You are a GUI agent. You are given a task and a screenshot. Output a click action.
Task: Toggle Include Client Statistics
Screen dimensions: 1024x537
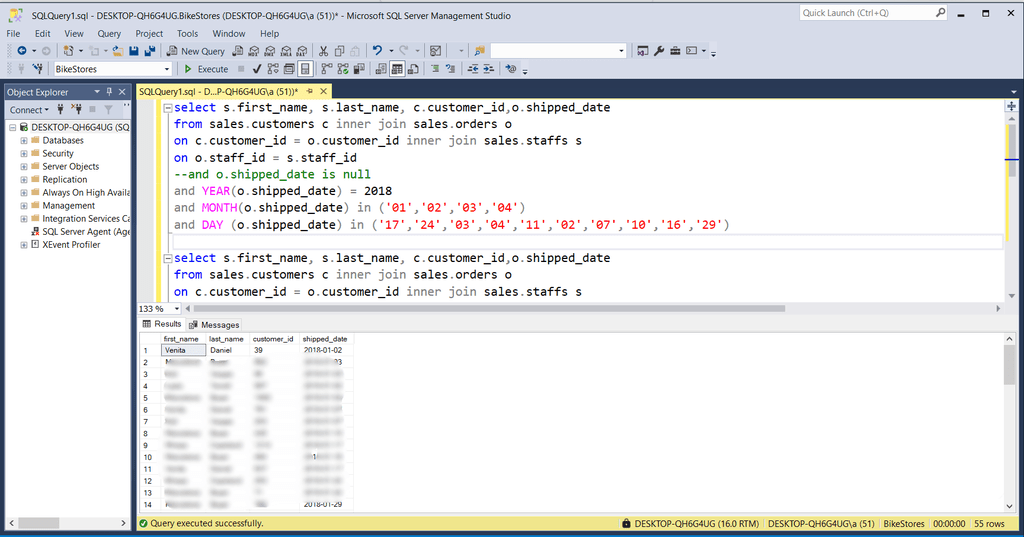359,69
